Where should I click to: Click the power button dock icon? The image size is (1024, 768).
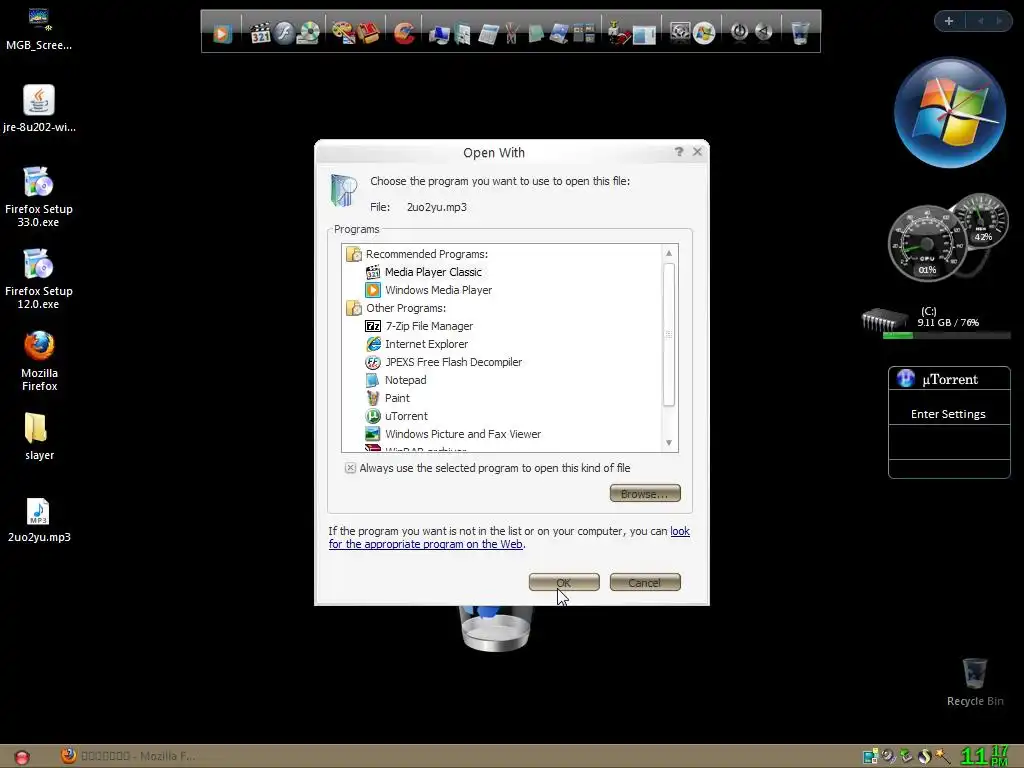click(x=739, y=32)
